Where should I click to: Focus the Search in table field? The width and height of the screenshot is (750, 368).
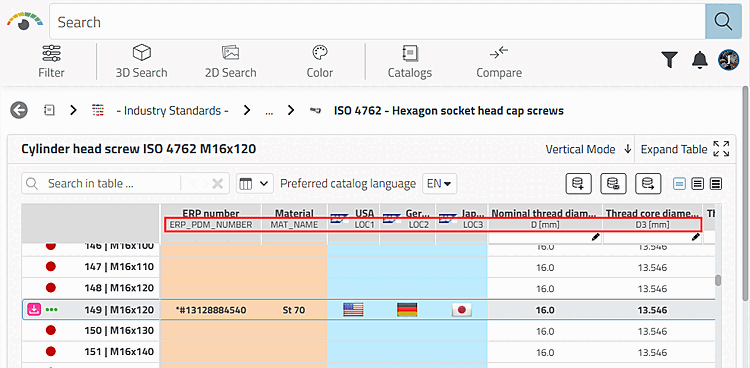tap(100, 183)
